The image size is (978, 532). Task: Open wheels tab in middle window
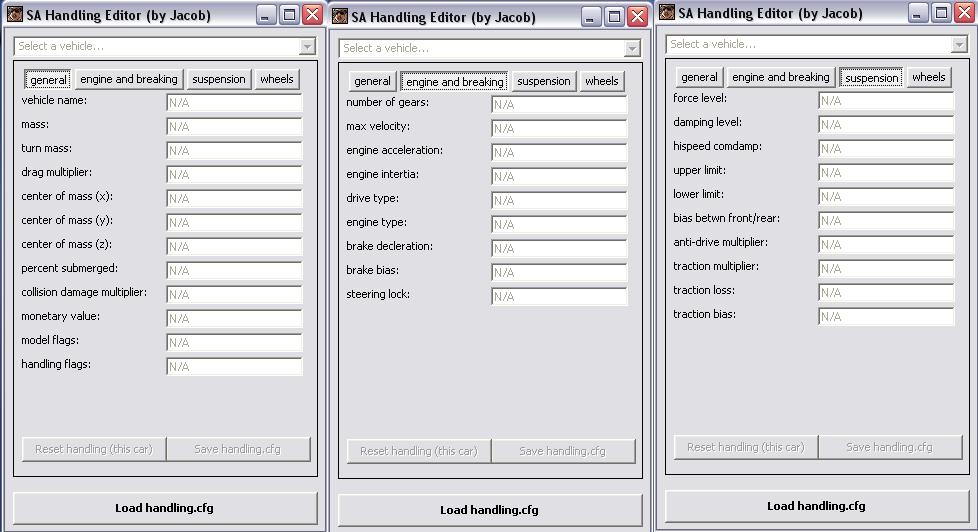pyautogui.click(x=601, y=81)
